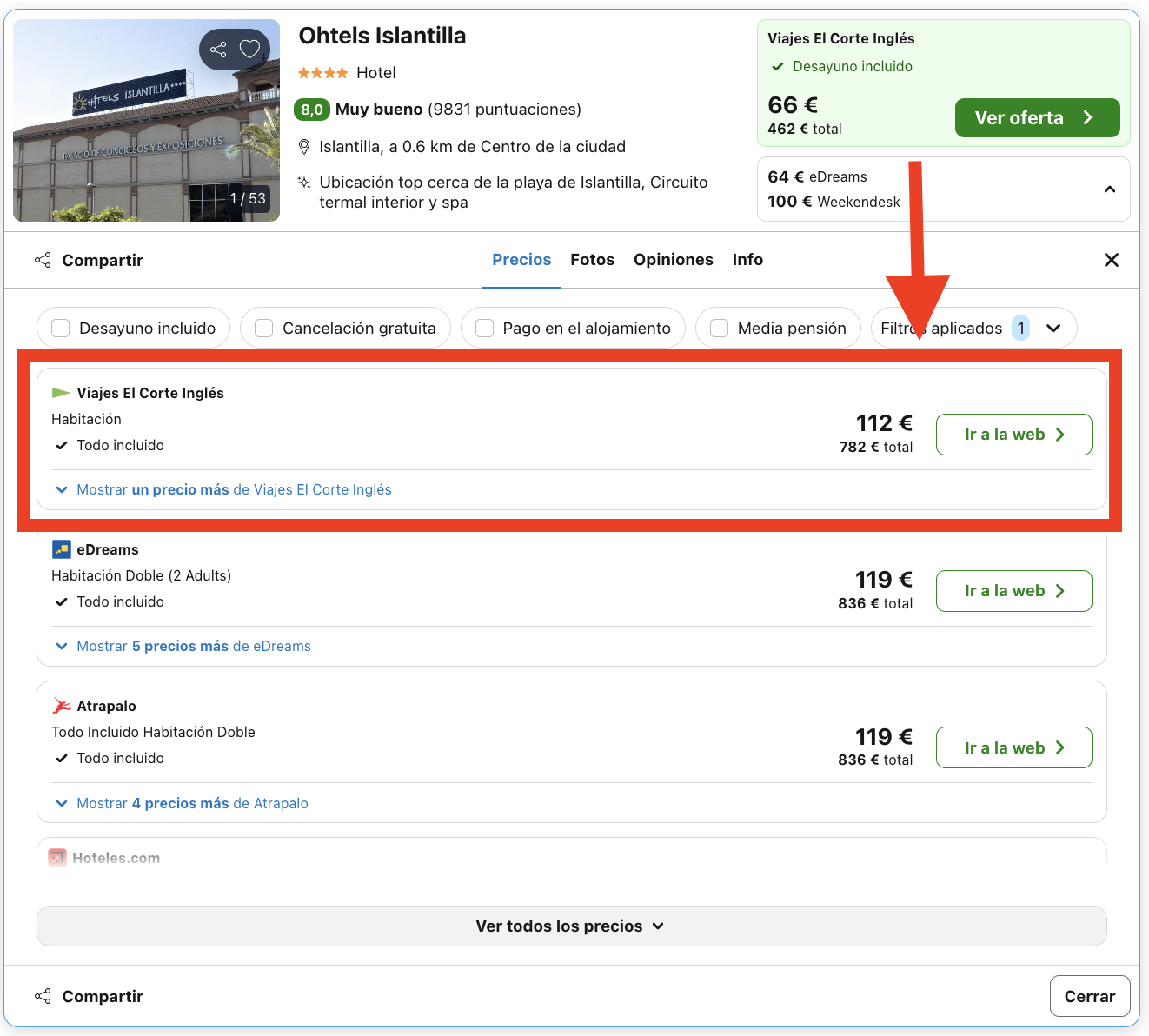Viewport: 1149px width, 1036px height.
Task: Collapse the eDreams and Weekendesk price list
Action: [1110, 189]
